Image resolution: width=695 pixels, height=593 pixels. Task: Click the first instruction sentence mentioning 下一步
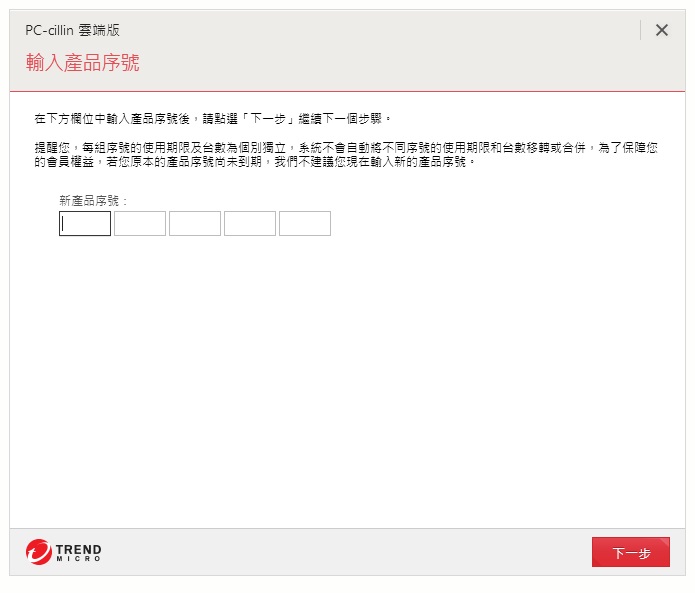coord(212,118)
